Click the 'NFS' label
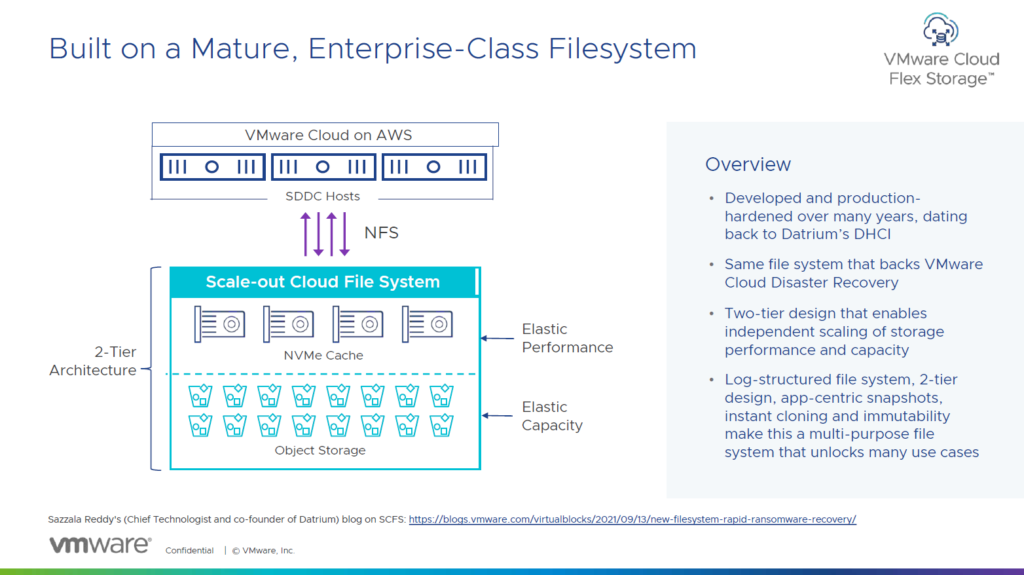The width and height of the screenshot is (1024, 575). (x=381, y=233)
